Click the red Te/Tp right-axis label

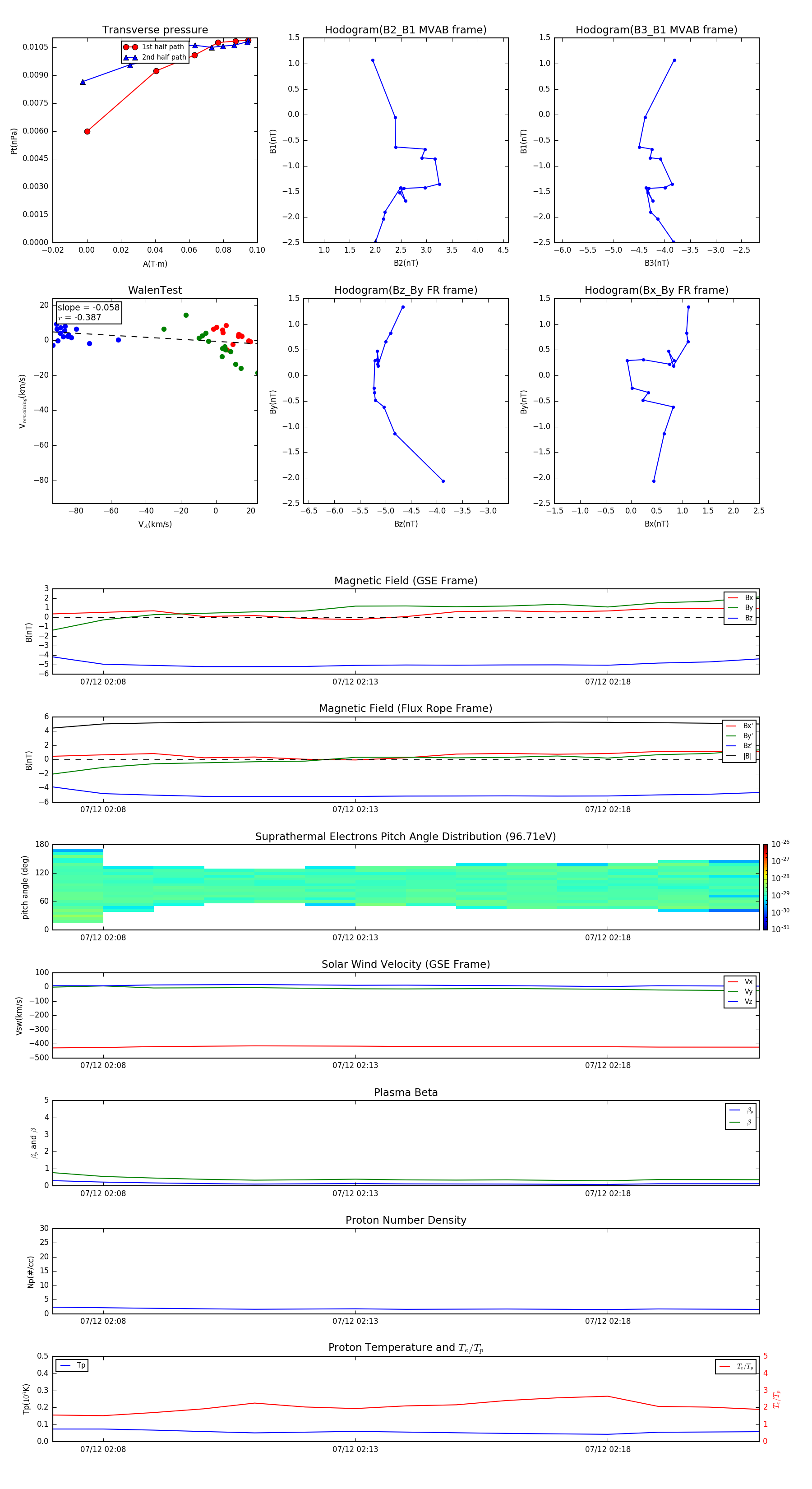coord(776,1399)
